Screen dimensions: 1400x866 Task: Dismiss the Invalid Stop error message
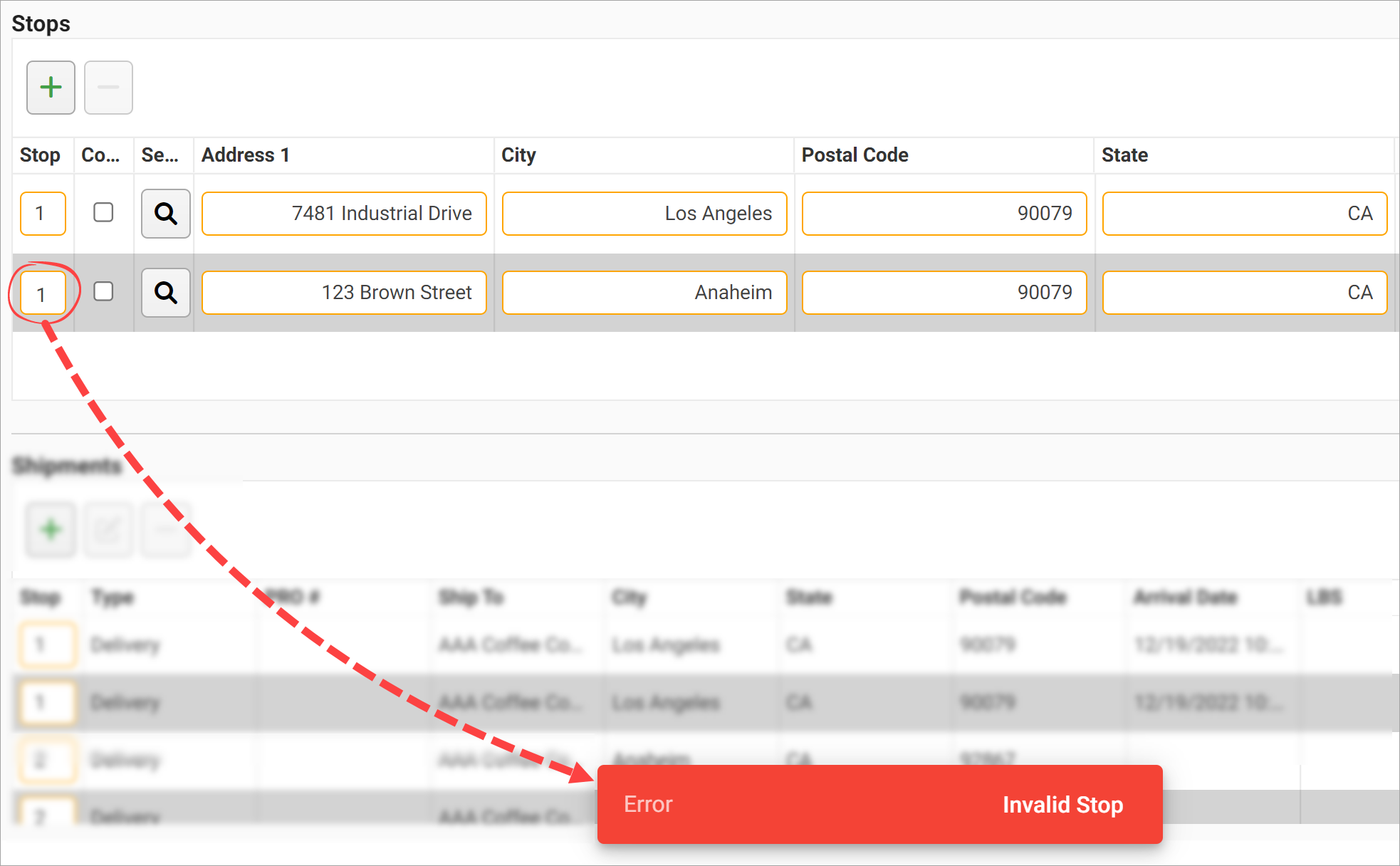click(x=1062, y=805)
